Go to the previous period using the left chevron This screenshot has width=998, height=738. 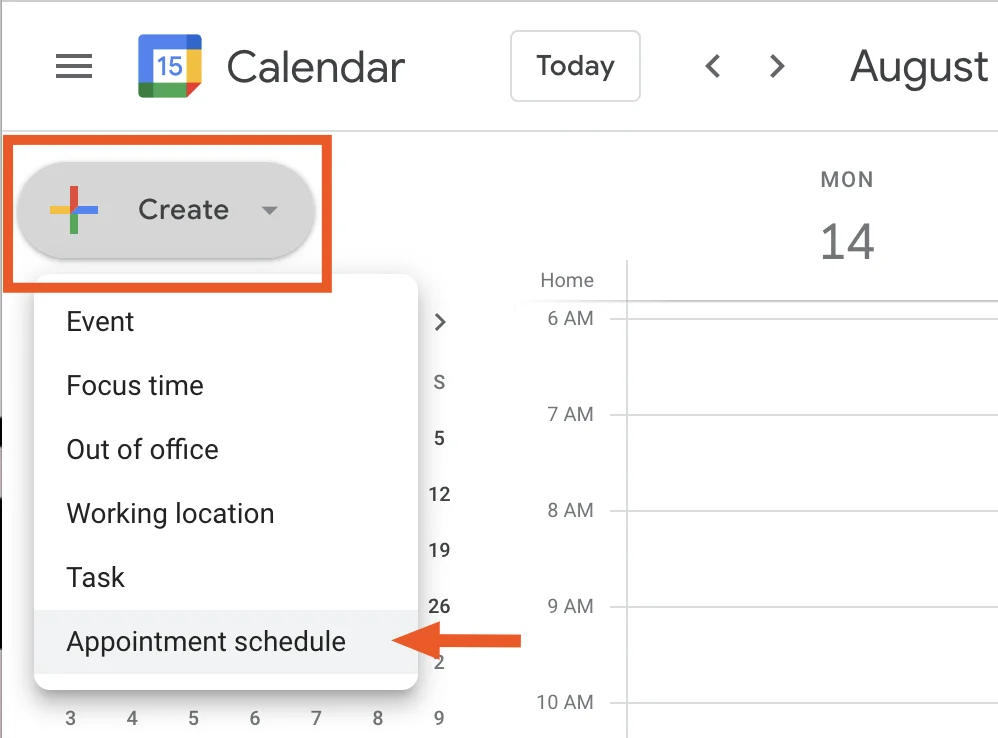(712, 66)
